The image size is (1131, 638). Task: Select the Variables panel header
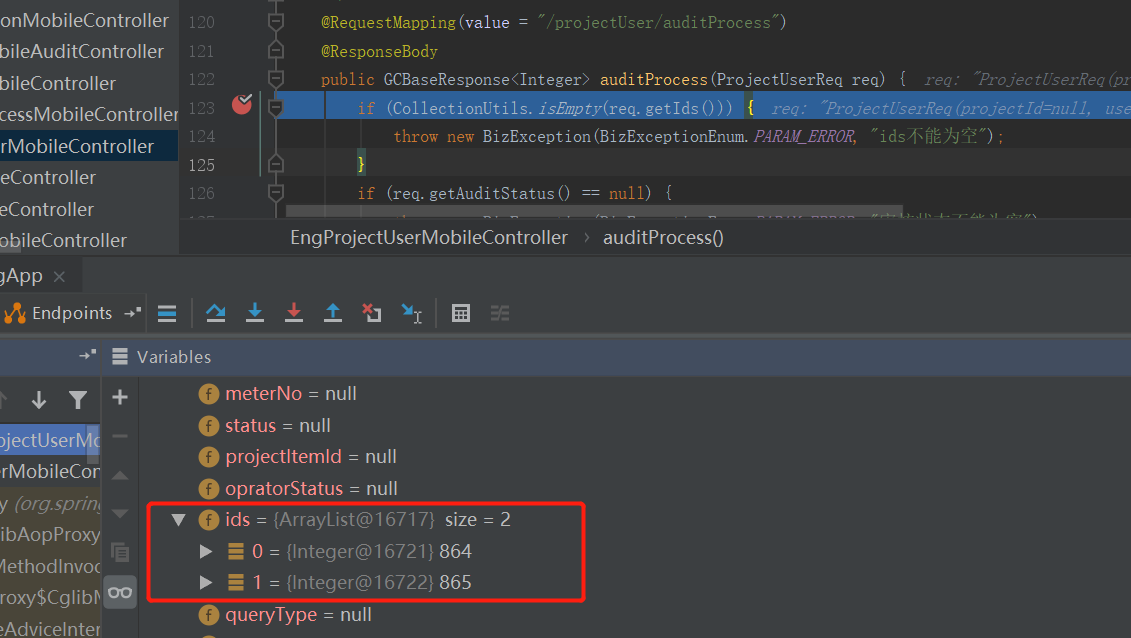[x=174, y=357]
